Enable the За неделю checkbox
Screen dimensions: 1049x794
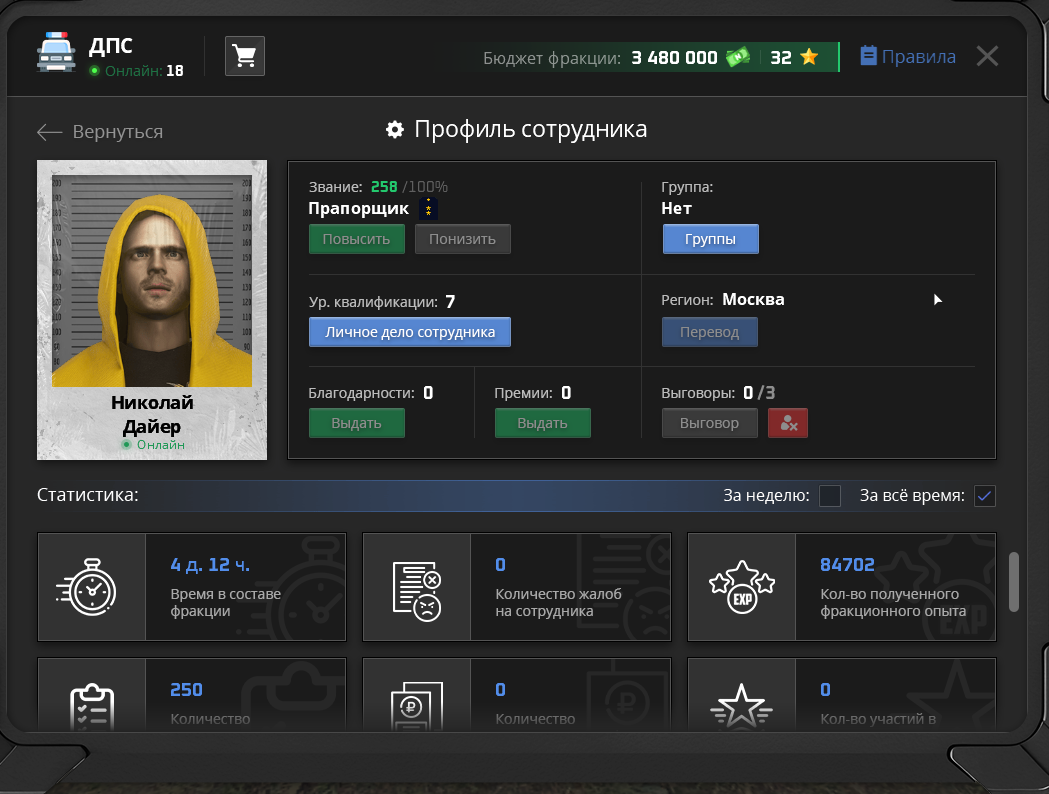(x=829, y=496)
